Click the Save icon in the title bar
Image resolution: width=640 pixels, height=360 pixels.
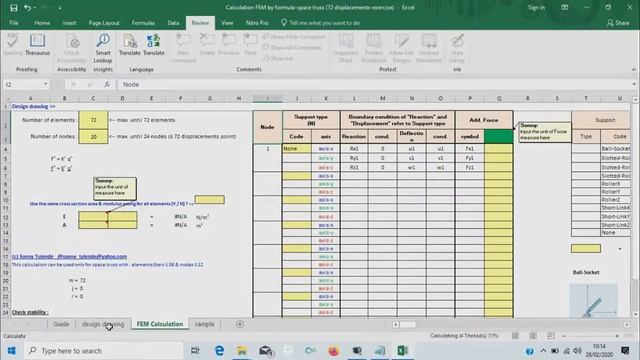[x=13, y=8]
